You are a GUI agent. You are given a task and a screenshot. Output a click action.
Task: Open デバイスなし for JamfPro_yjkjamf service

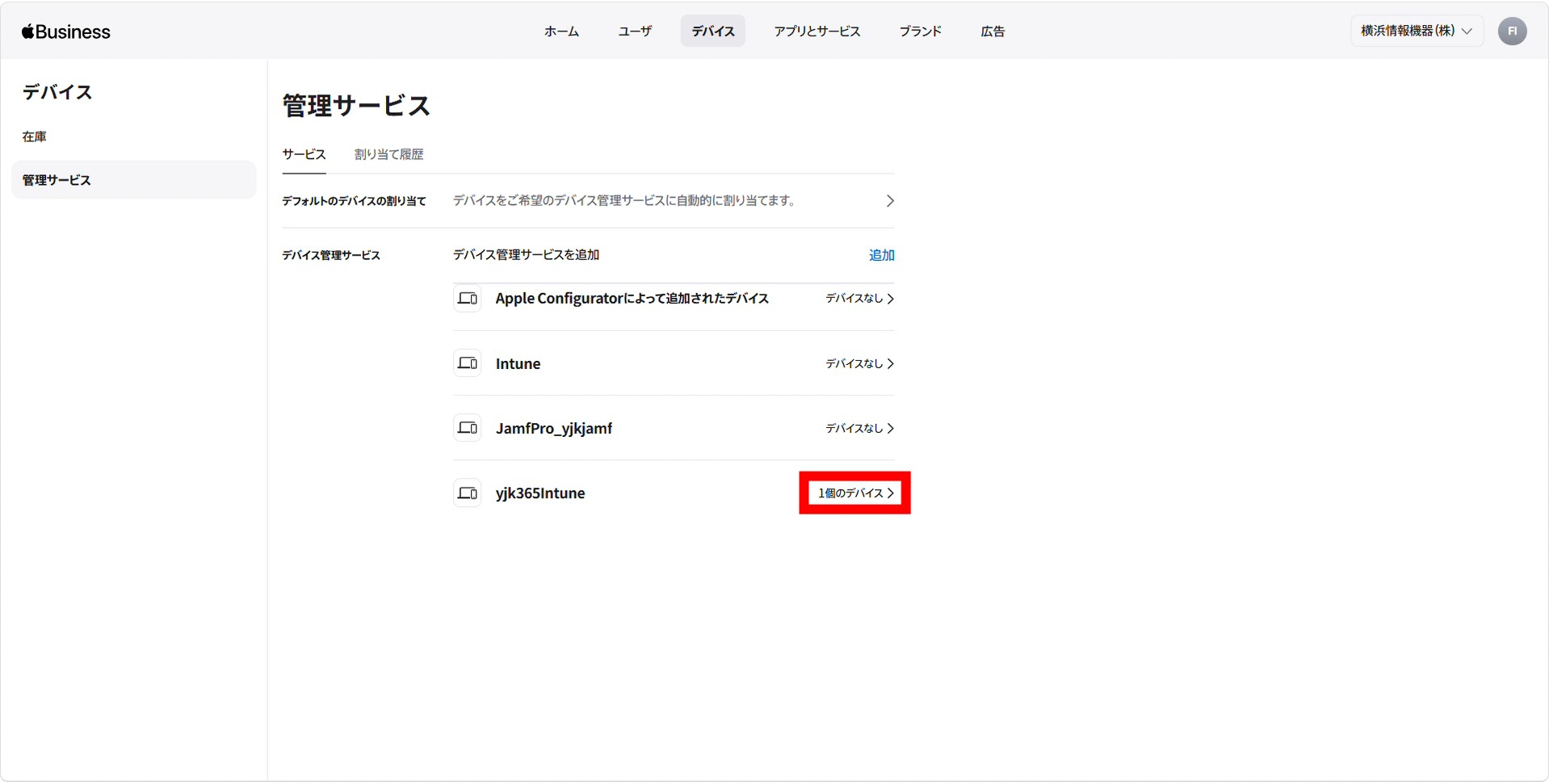point(859,428)
